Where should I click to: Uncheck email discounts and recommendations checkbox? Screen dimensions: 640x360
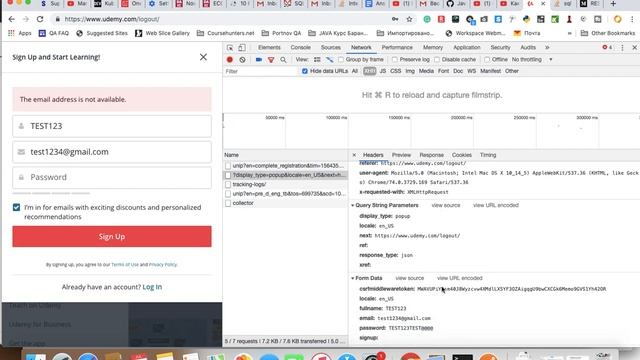(16, 207)
